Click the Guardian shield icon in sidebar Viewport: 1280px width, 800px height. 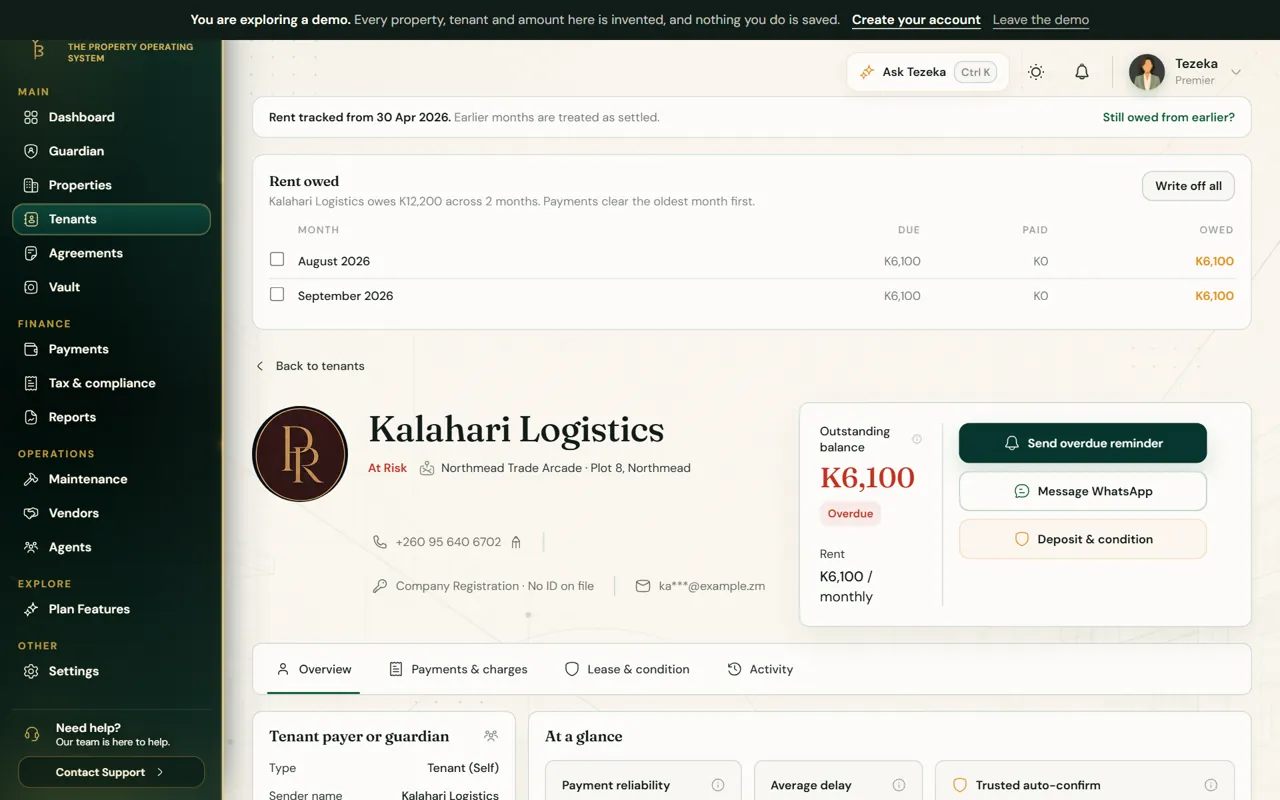click(31, 151)
